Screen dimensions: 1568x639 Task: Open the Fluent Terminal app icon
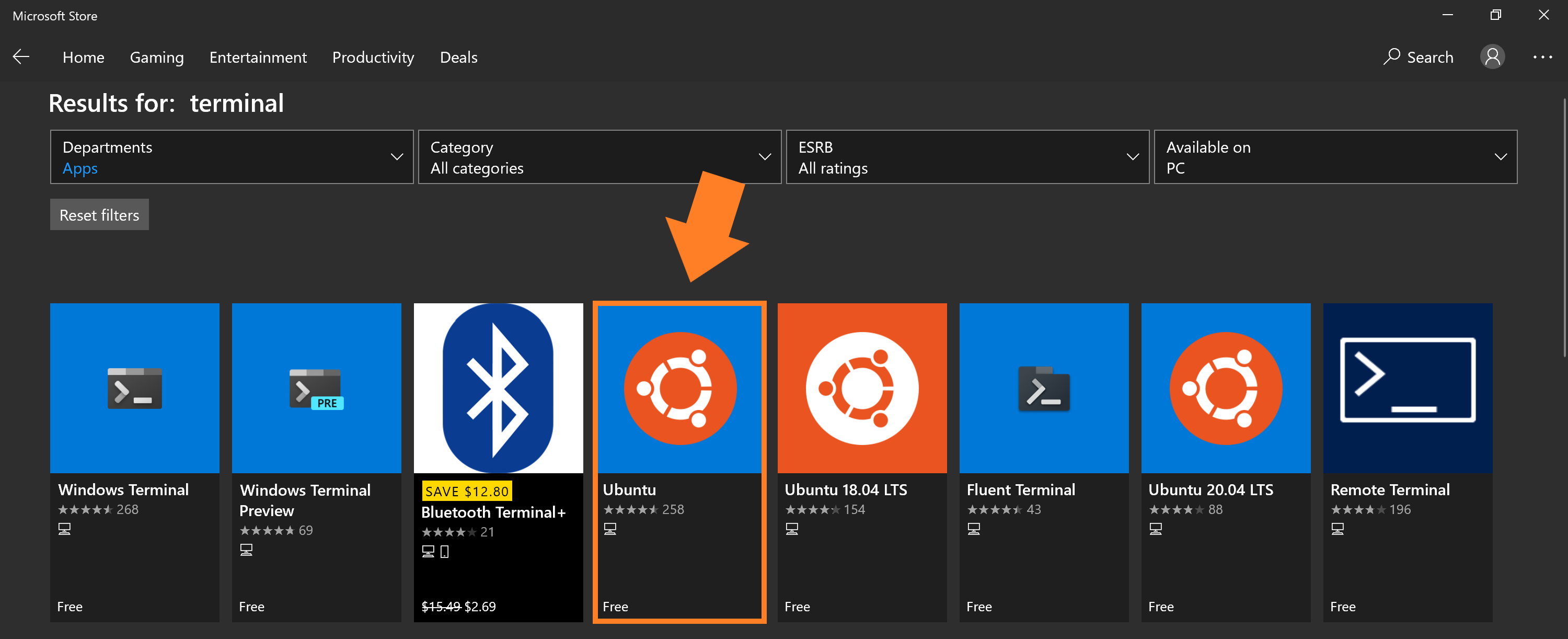click(1043, 388)
